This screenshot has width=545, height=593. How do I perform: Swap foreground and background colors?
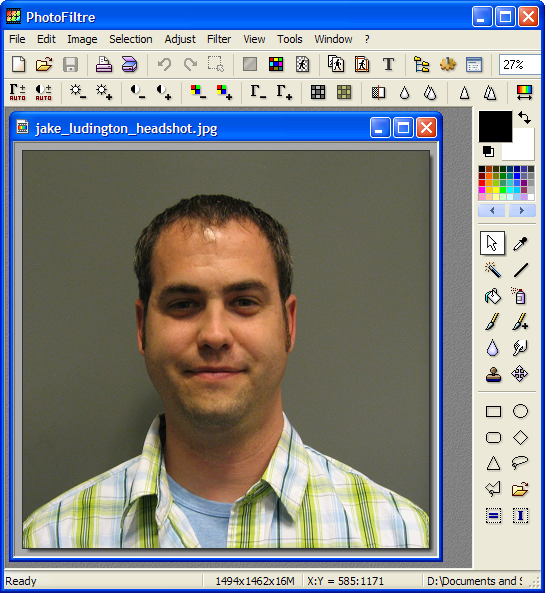525,118
